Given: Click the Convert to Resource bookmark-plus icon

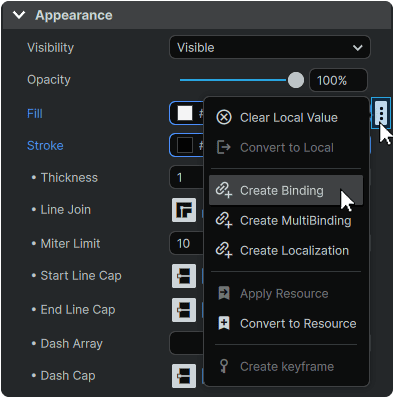Looking at the screenshot, I should point(224,324).
